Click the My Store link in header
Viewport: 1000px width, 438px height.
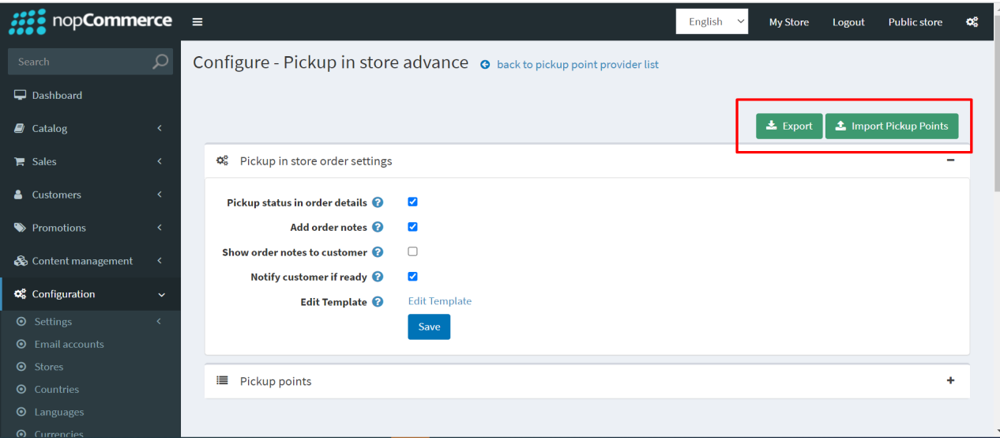(789, 22)
